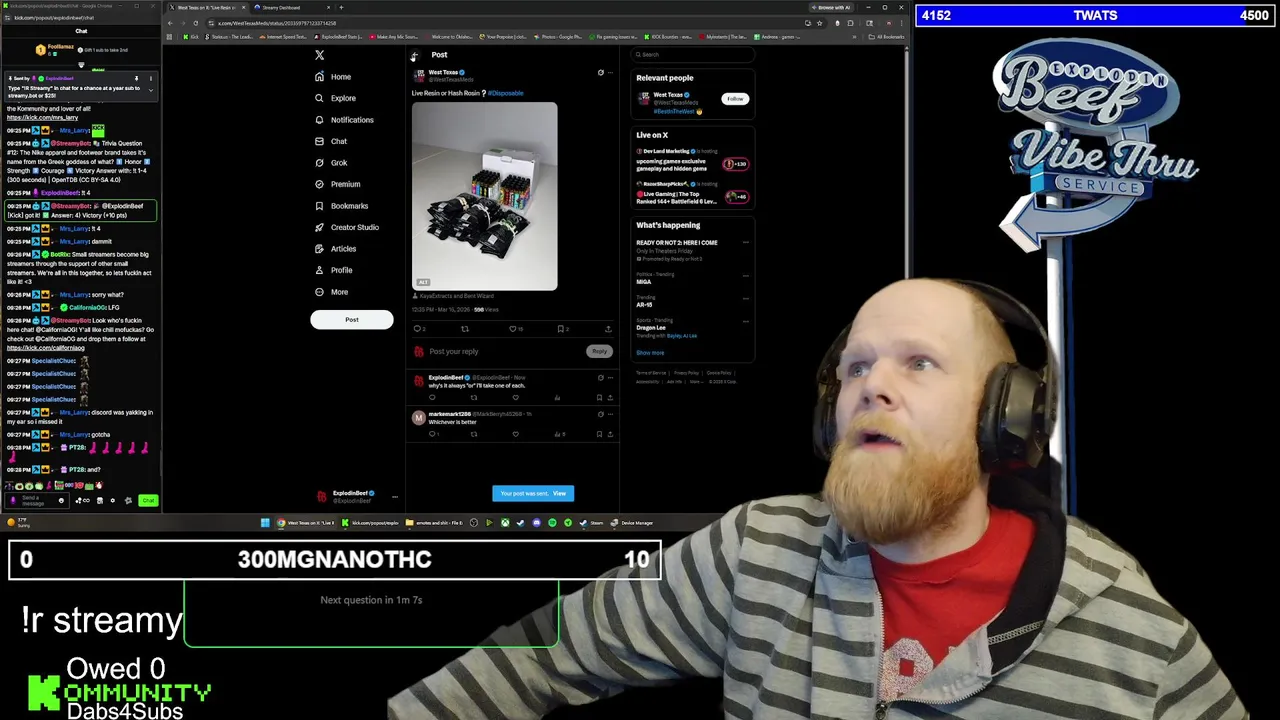This screenshot has width=1280, height=720.
Task: Follow West Texas in Relevant people
Action: [x=735, y=99]
